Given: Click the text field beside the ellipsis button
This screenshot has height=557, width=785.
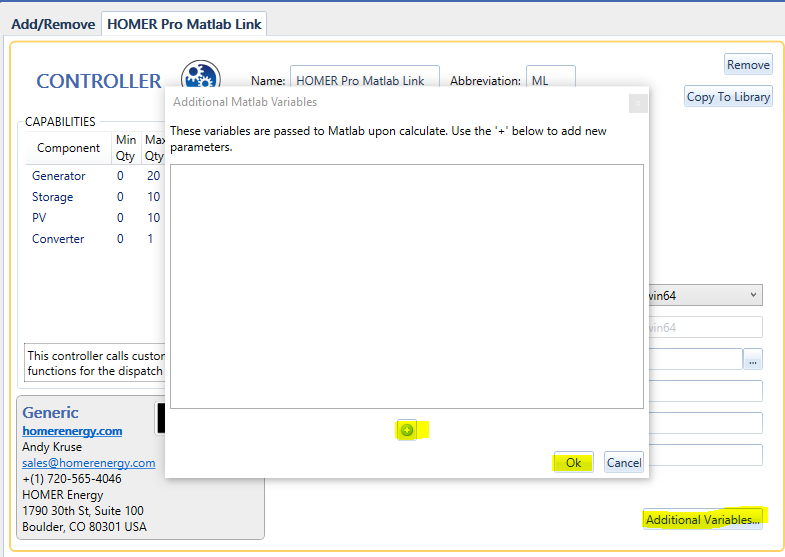Looking at the screenshot, I should pos(695,359).
